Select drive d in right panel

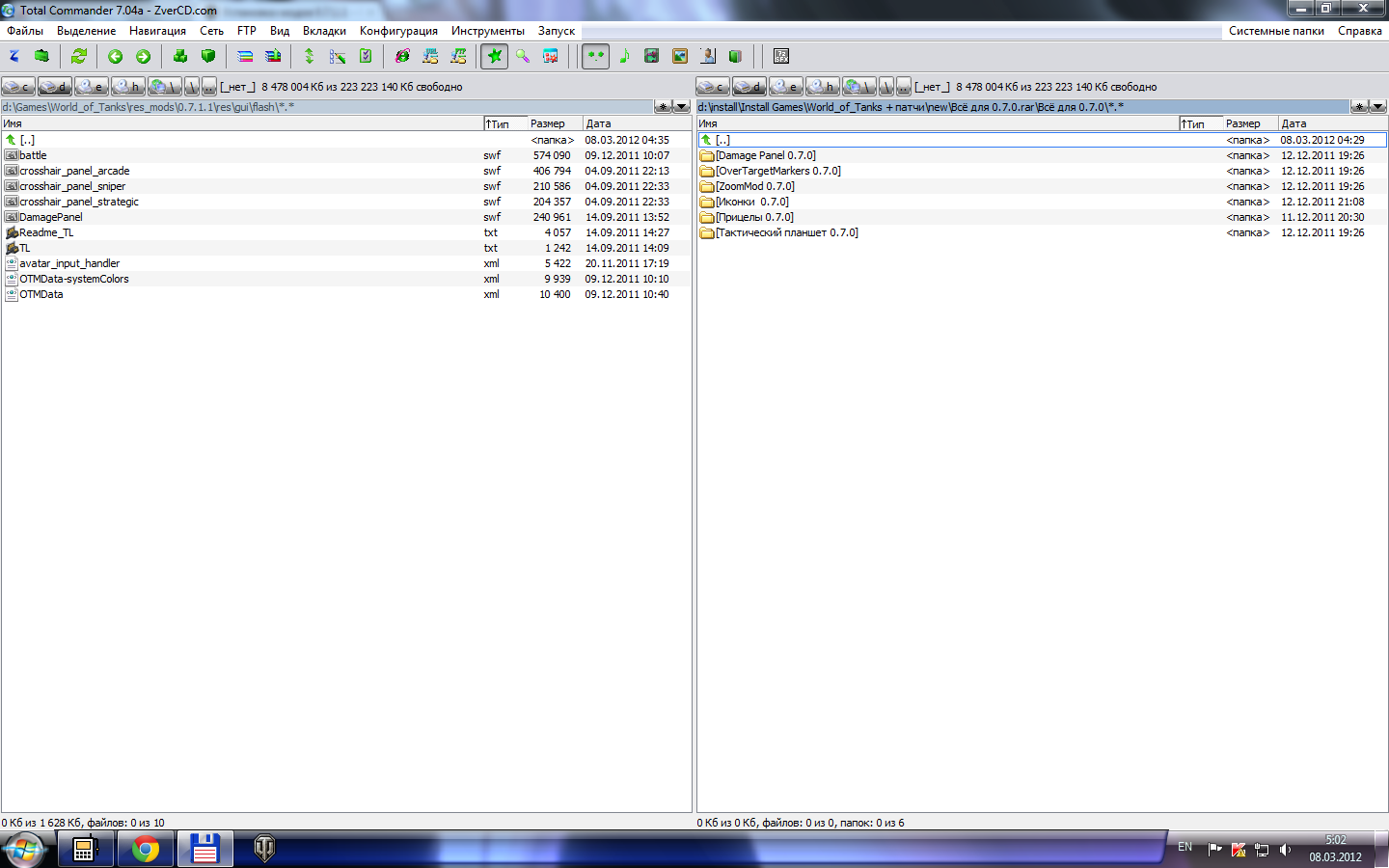pyautogui.click(x=749, y=87)
